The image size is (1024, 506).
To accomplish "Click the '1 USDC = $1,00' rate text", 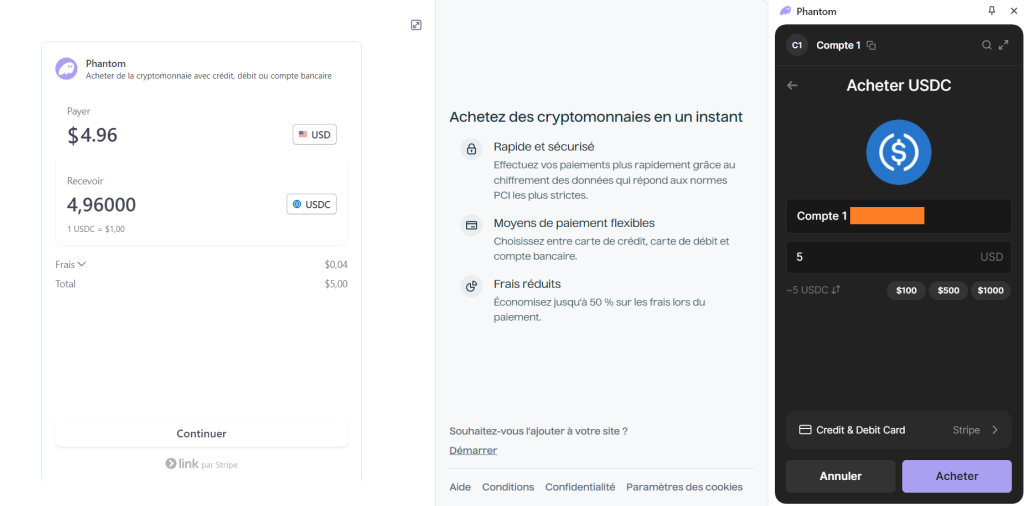I will coord(96,229).
